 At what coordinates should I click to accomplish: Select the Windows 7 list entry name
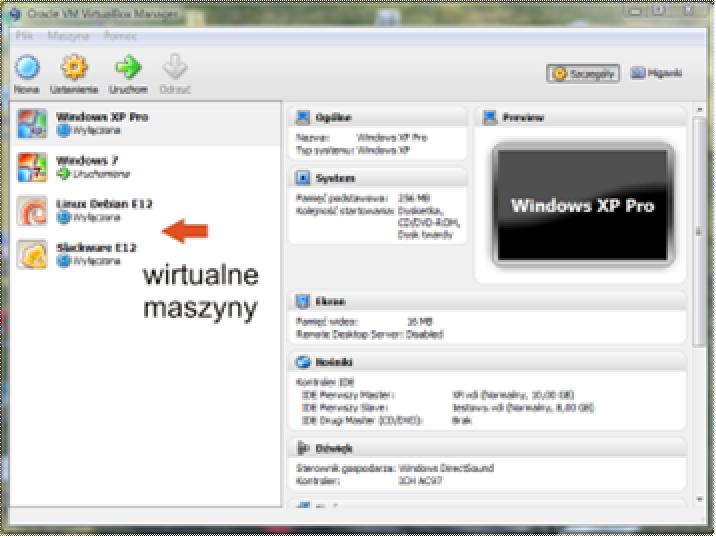pos(87,160)
